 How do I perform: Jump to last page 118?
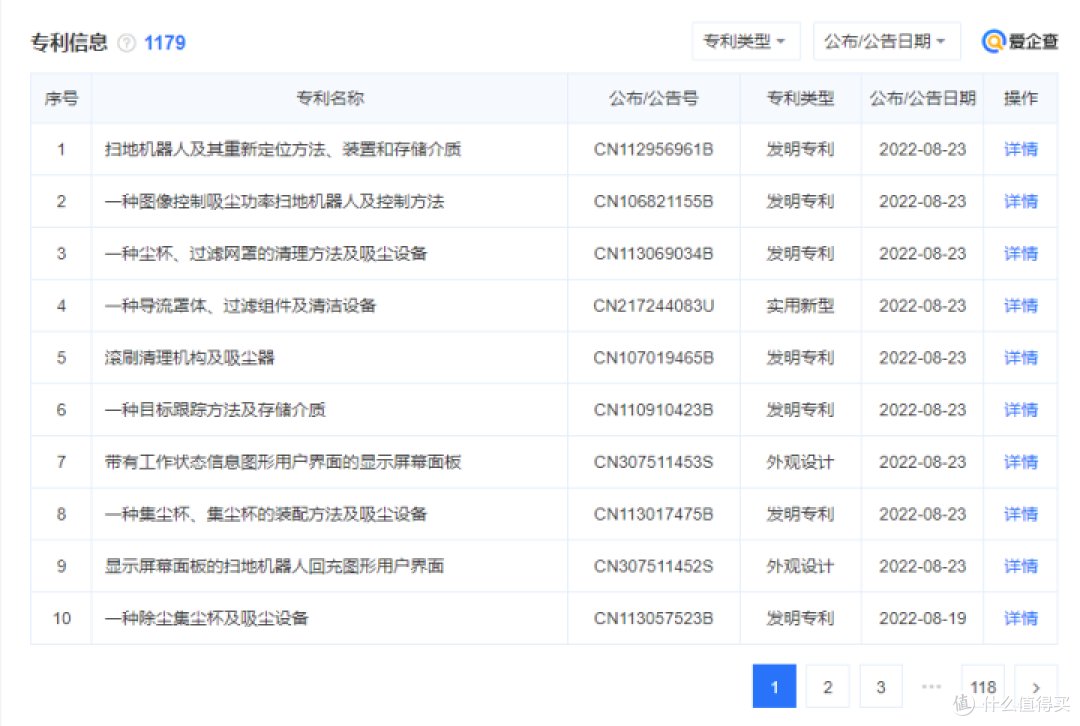point(983,687)
